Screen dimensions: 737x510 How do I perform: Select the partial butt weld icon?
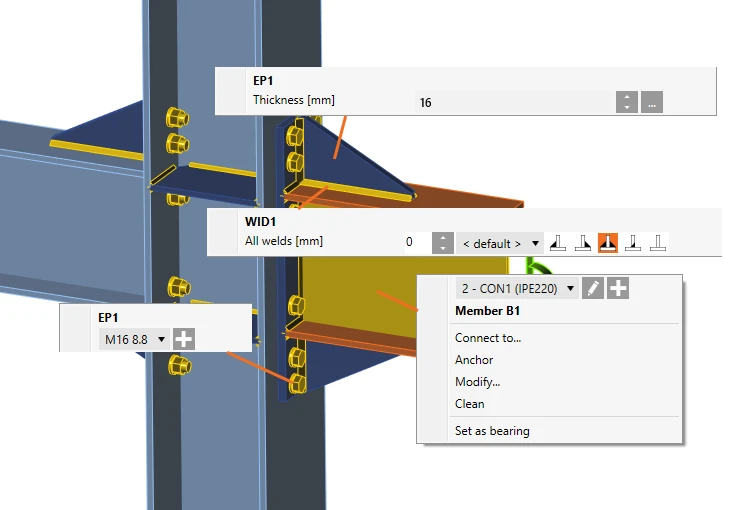633,243
